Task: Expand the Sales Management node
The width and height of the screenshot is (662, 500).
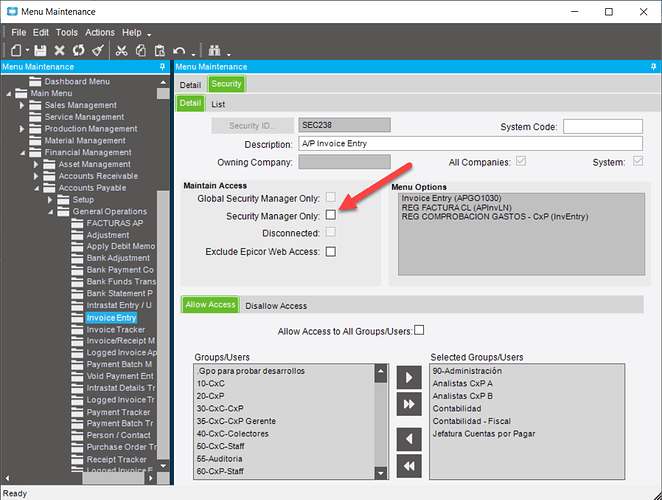Action: [22, 105]
